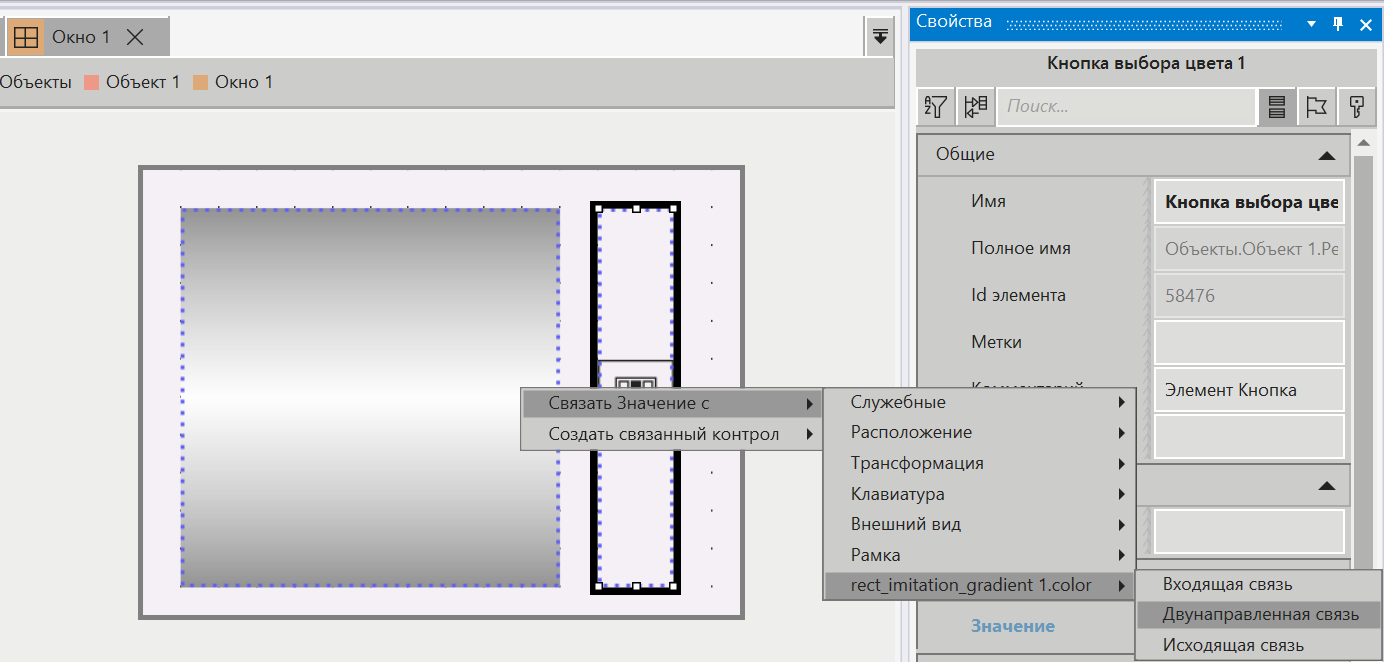The width and height of the screenshot is (1384, 662).
Task: Pin the Свойства panel
Action: pyautogui.click(x=1338, y=23)
